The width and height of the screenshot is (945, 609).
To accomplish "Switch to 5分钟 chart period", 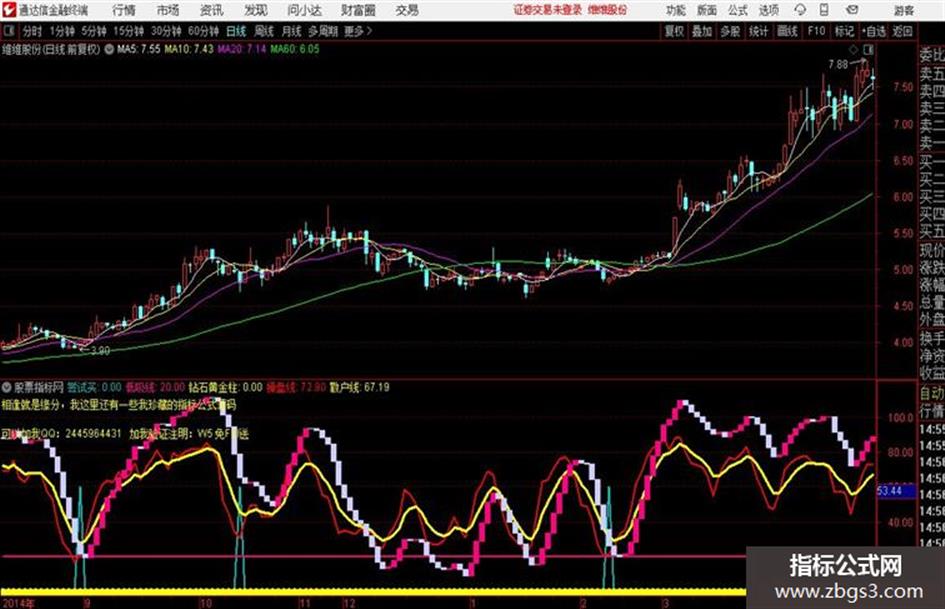I will coord(93,31).
